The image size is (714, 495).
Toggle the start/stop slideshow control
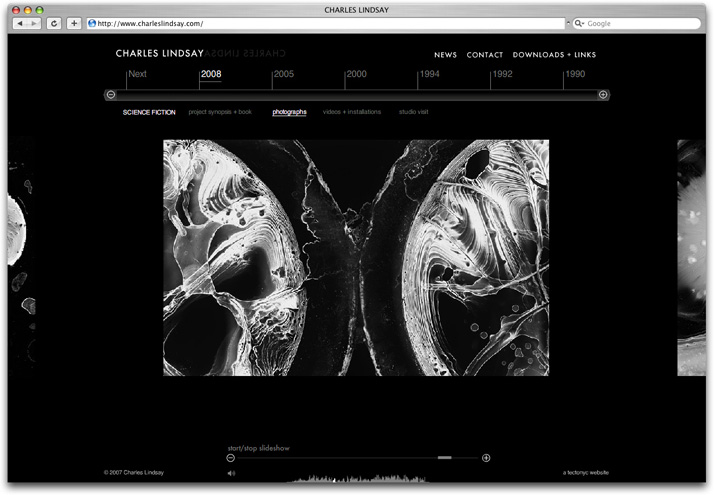pos(258,448)
